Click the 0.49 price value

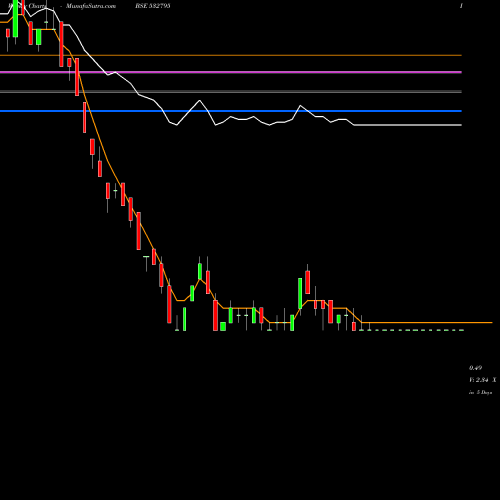tap(475, 368)
